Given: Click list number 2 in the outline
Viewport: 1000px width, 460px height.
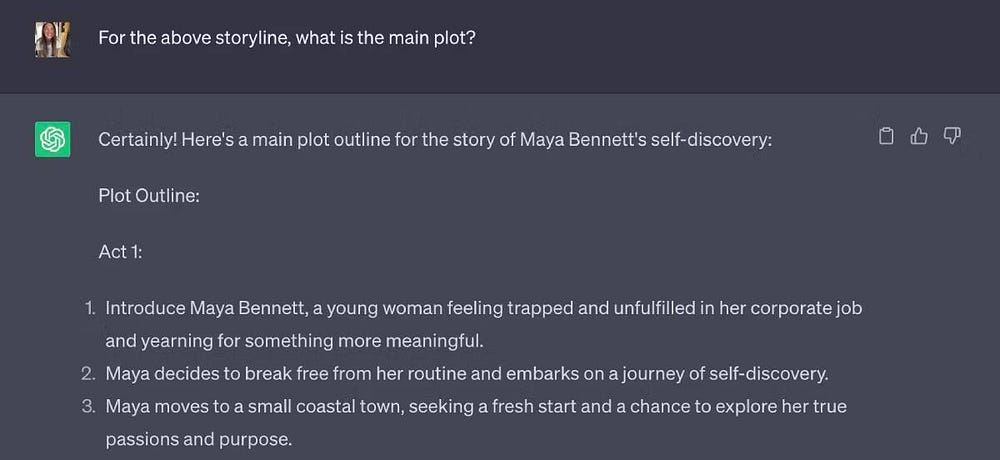Looking at the screenshot, I should (88, 374).
